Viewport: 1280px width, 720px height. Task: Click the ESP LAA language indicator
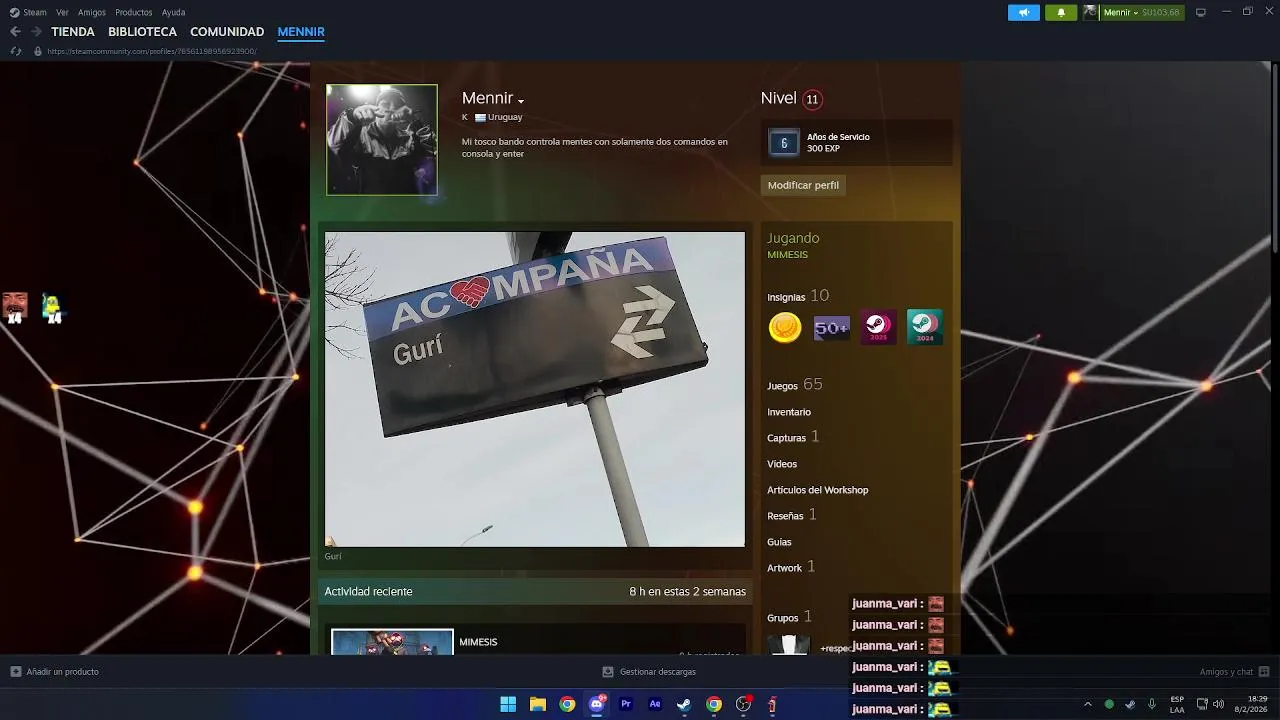tap(1177, 704)
